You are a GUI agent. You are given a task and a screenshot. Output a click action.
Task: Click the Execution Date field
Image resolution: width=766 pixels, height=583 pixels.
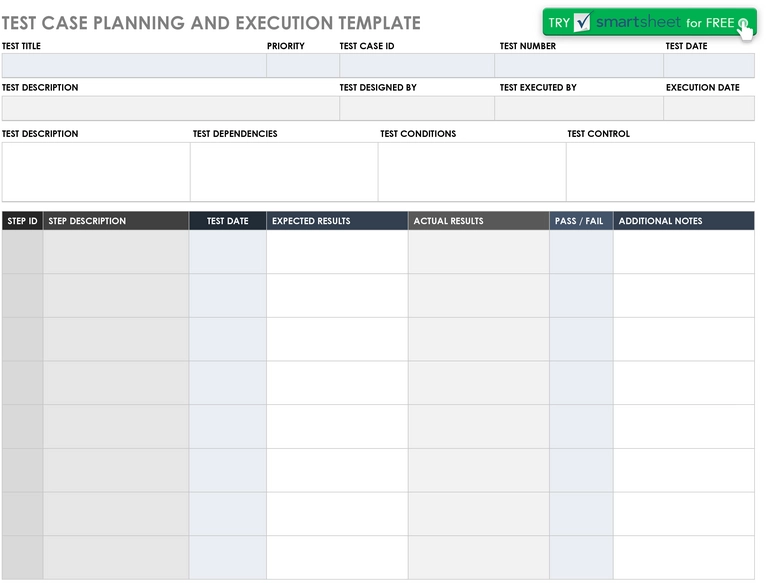pos(709,108)
